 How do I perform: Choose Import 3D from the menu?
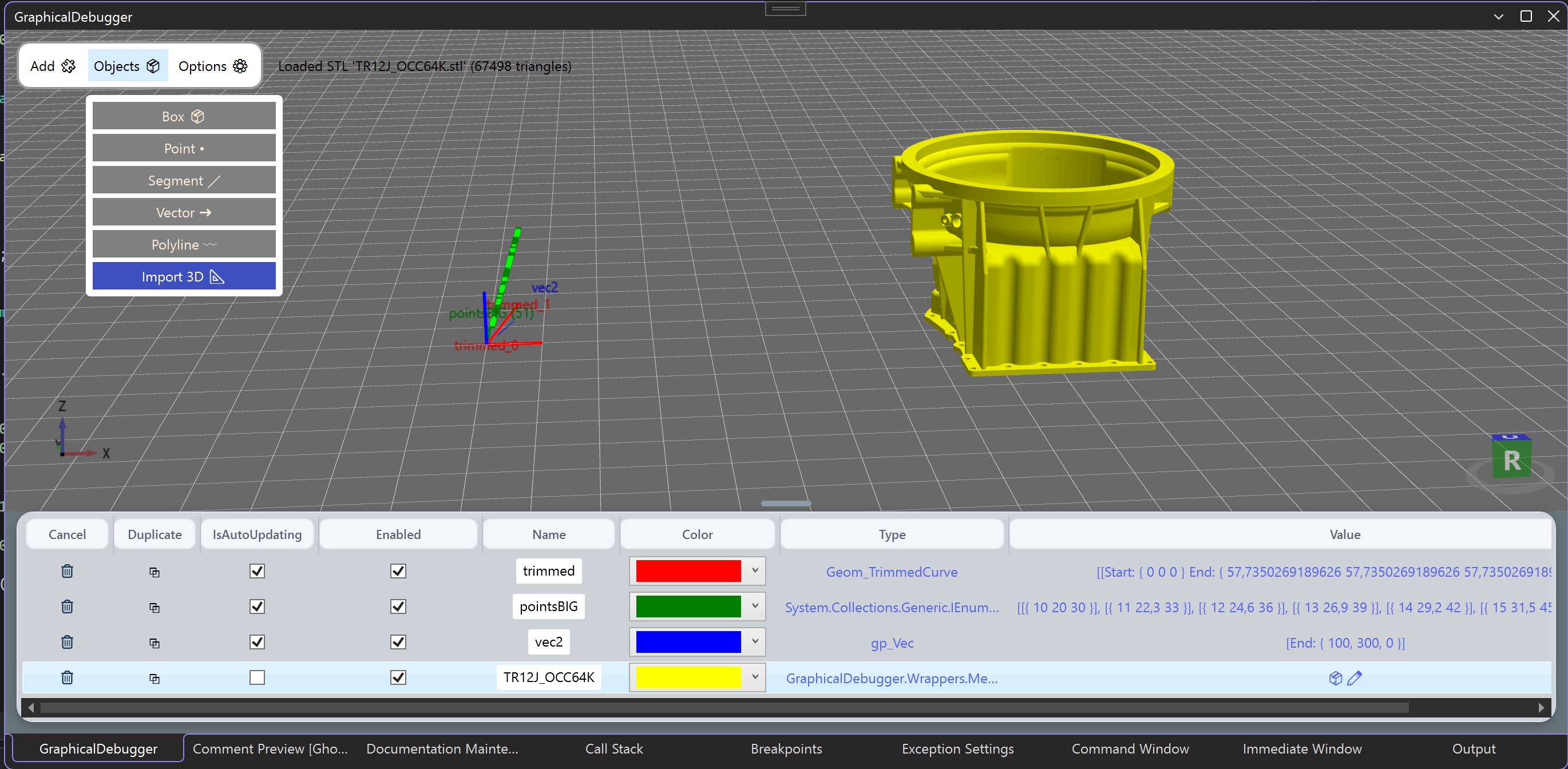[x=184, y=277]
